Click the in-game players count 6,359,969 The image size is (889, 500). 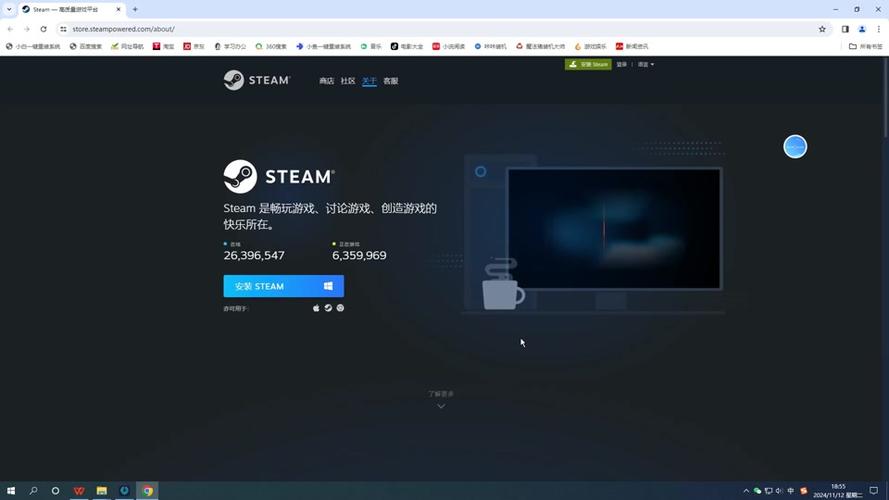pyautogui.click(x=359, y=256)
